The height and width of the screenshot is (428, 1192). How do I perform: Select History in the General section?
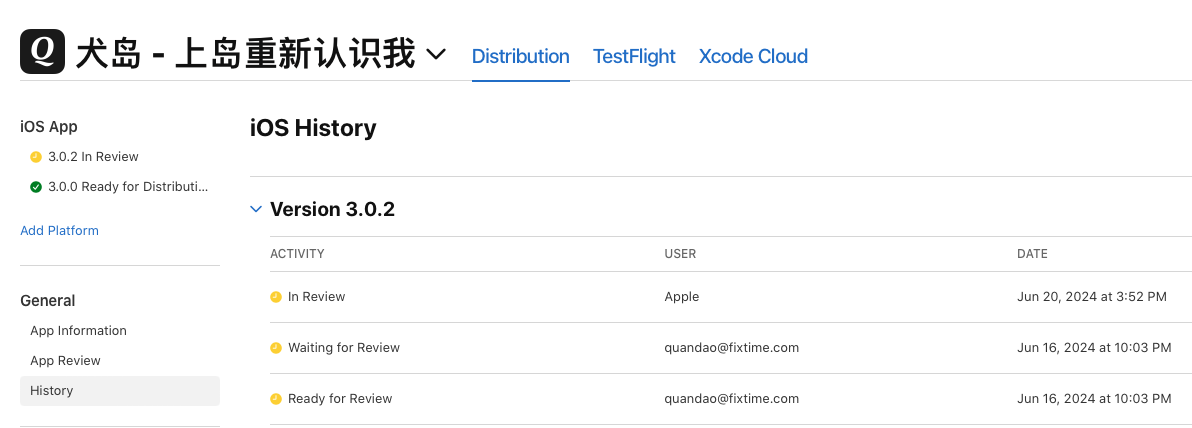[x=52, y=391]
